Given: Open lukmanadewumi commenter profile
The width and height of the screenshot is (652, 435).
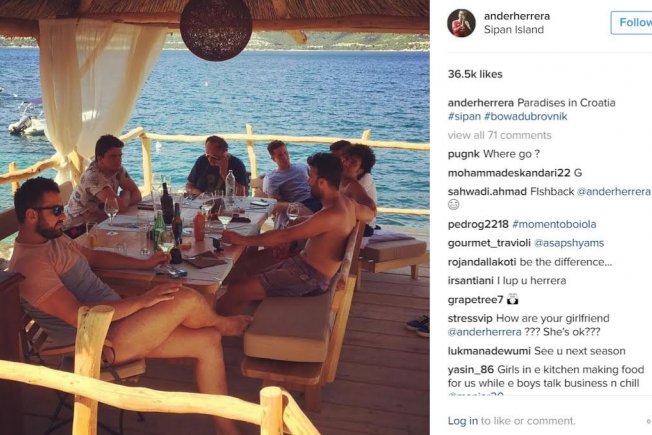Looking at the screenshot, I should (x=489, y=351).
